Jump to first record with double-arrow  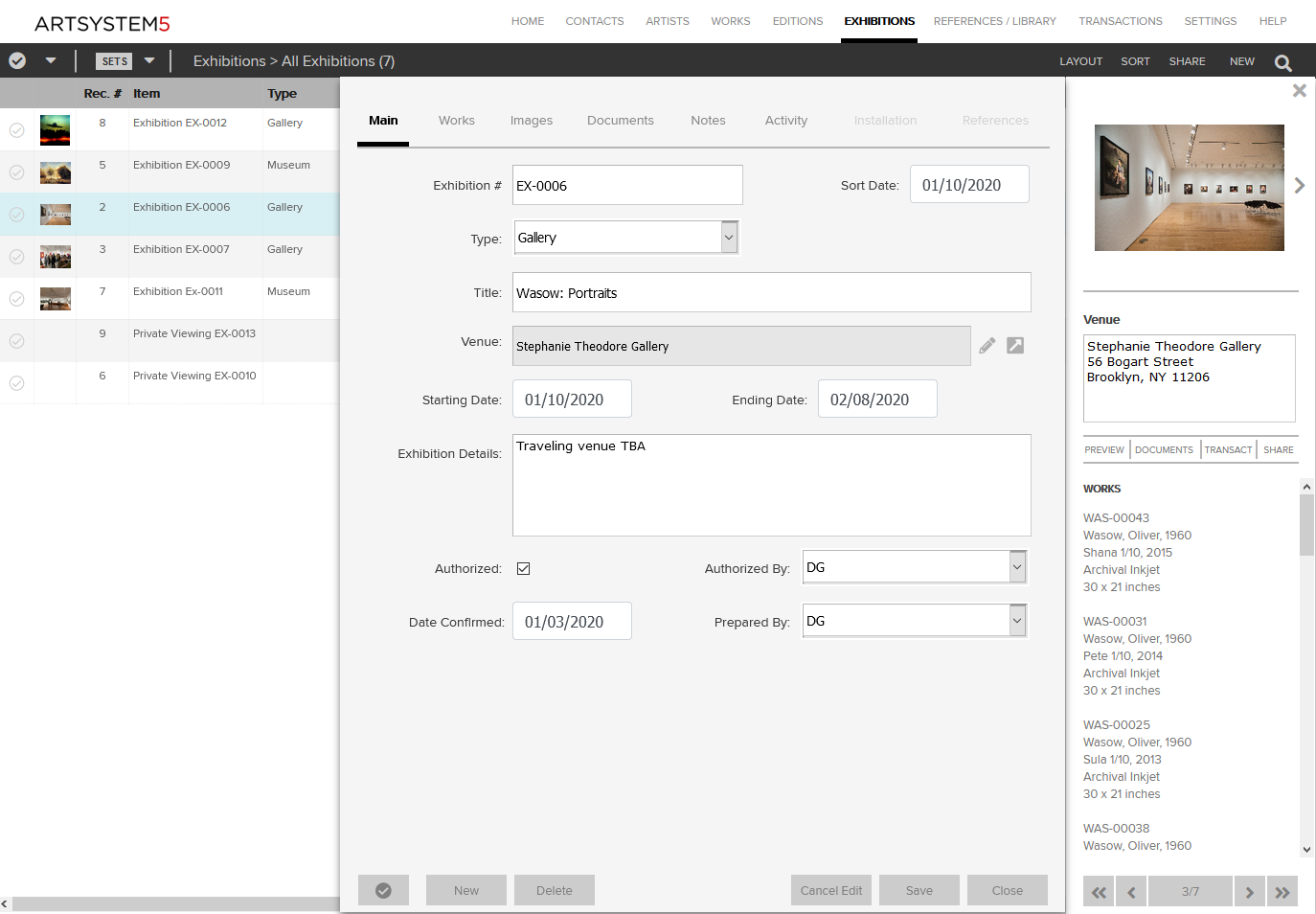1099,892
